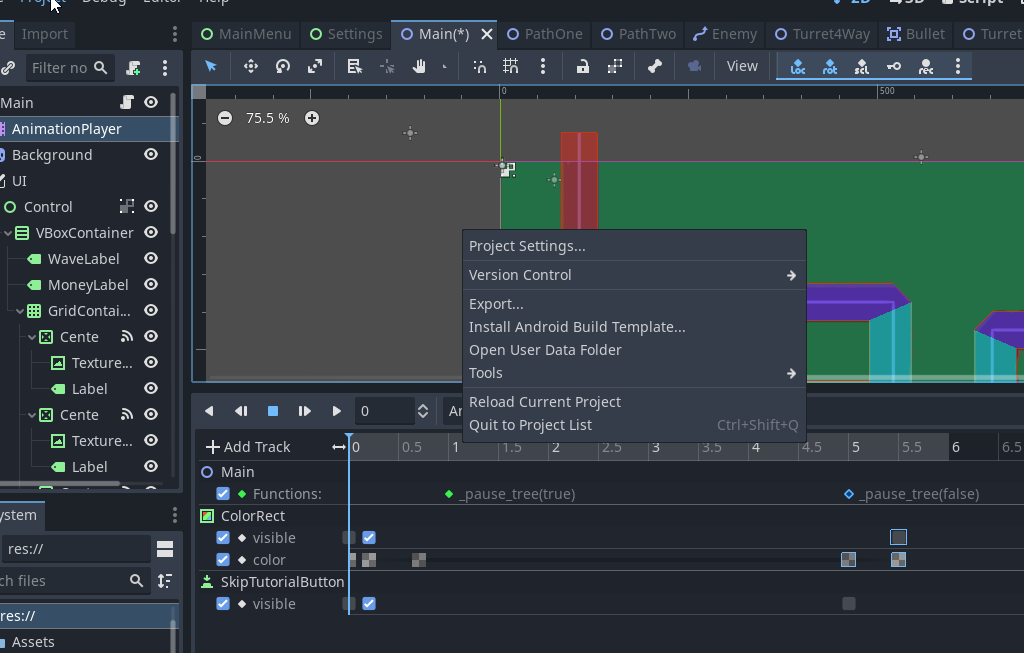The image size is (1024, 653).
Task: Collapse the VBoxContainer tree node
Action: pos(8,233)
